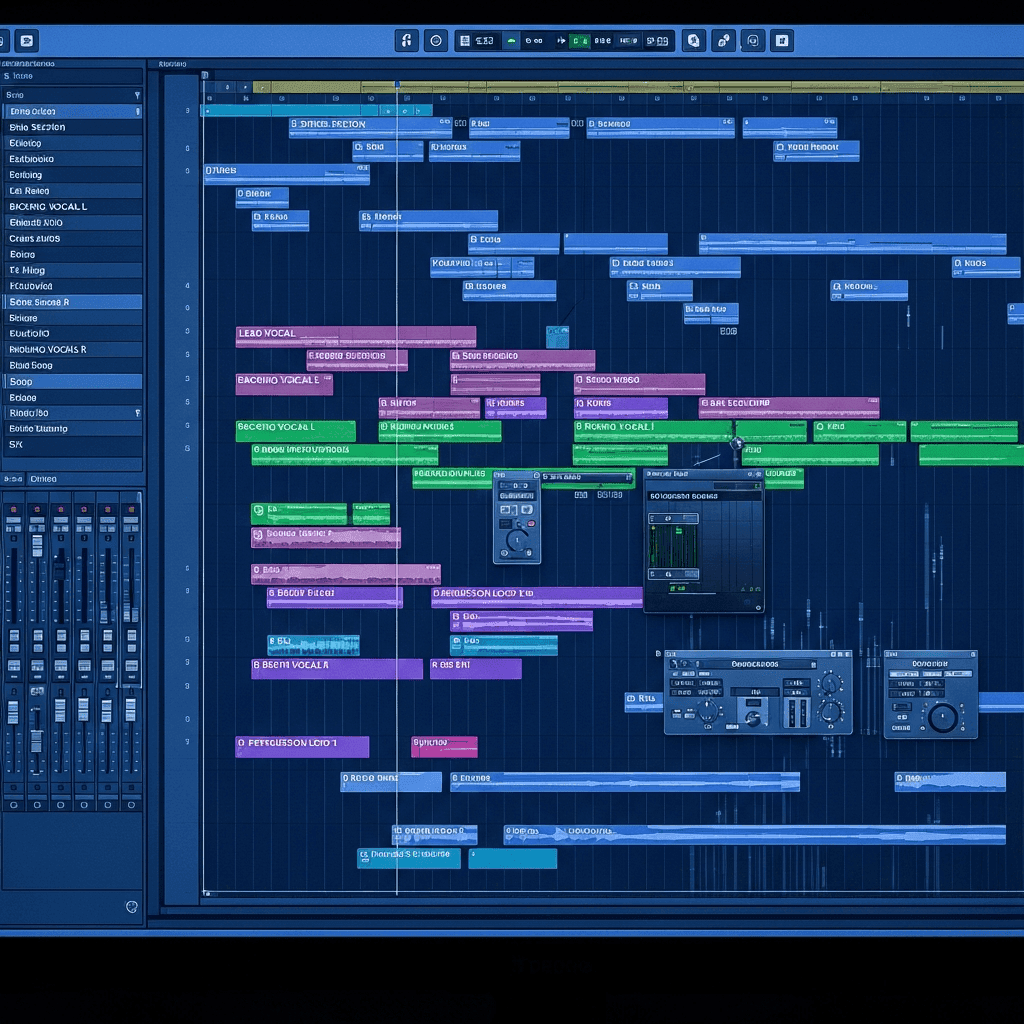Open the preset name field in the analyzer window
This screenshot has height=1024, width=1024.
[704, 496]
